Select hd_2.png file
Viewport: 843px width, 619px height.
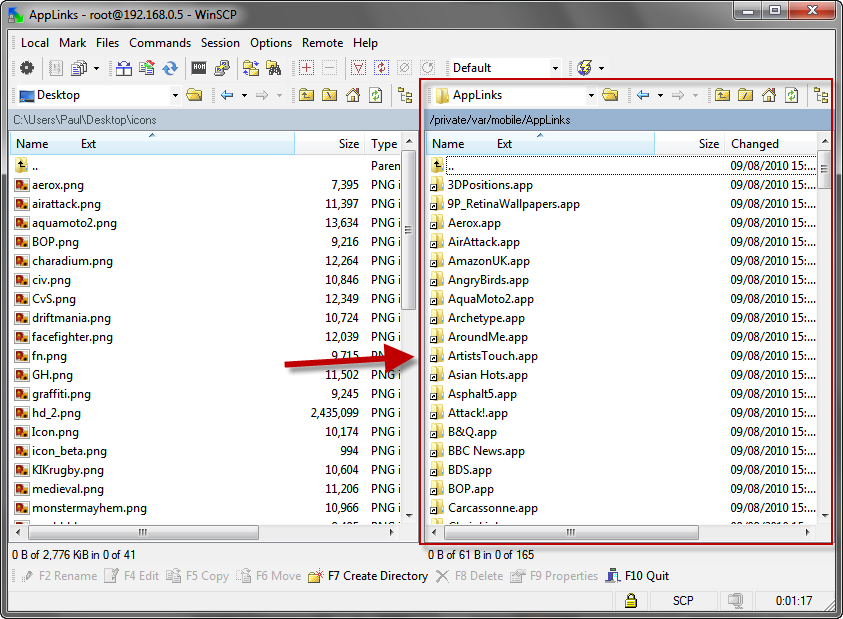click(56, 413)
